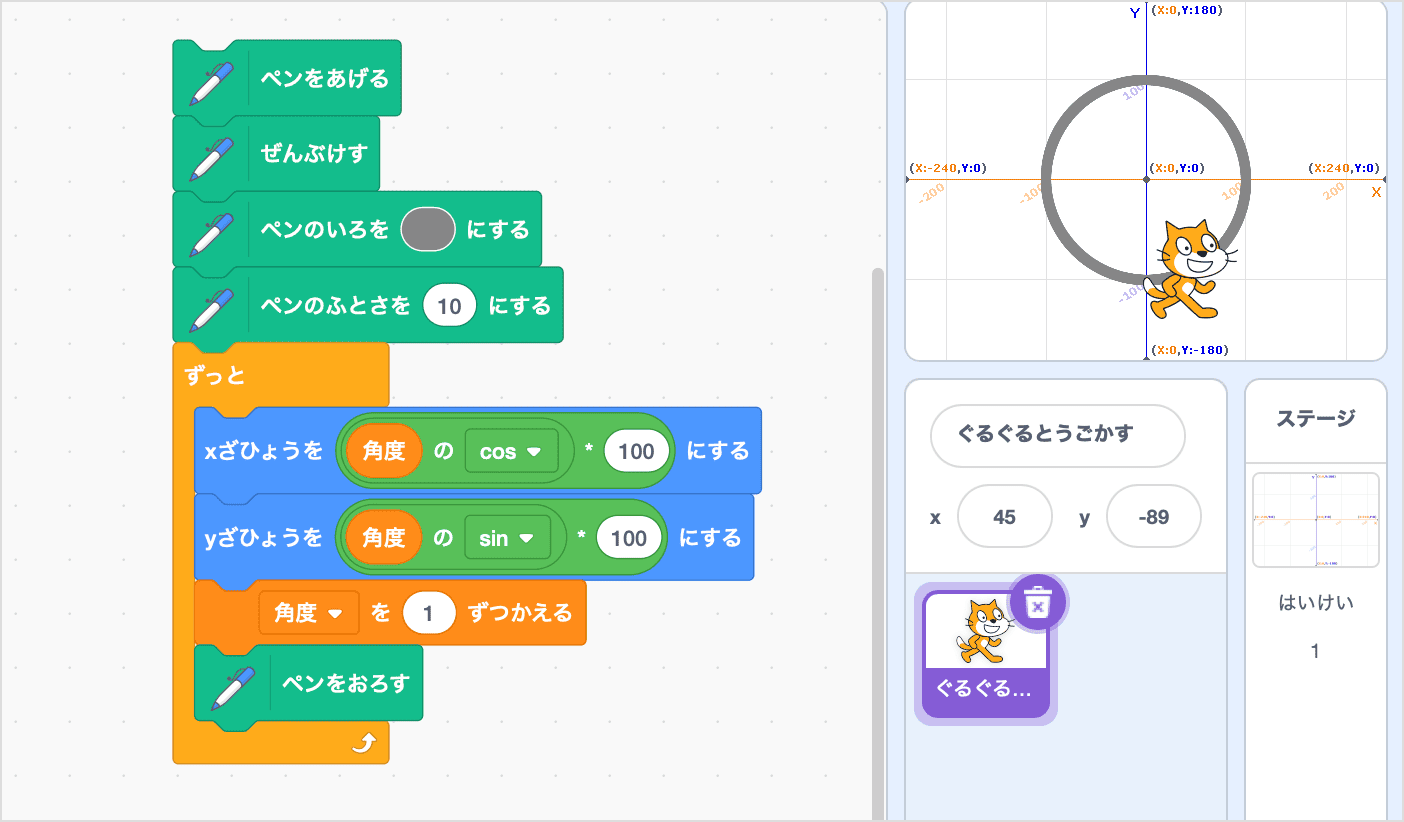Edit the change-by value 1
1404x822 pixels.
click(429, 613)
